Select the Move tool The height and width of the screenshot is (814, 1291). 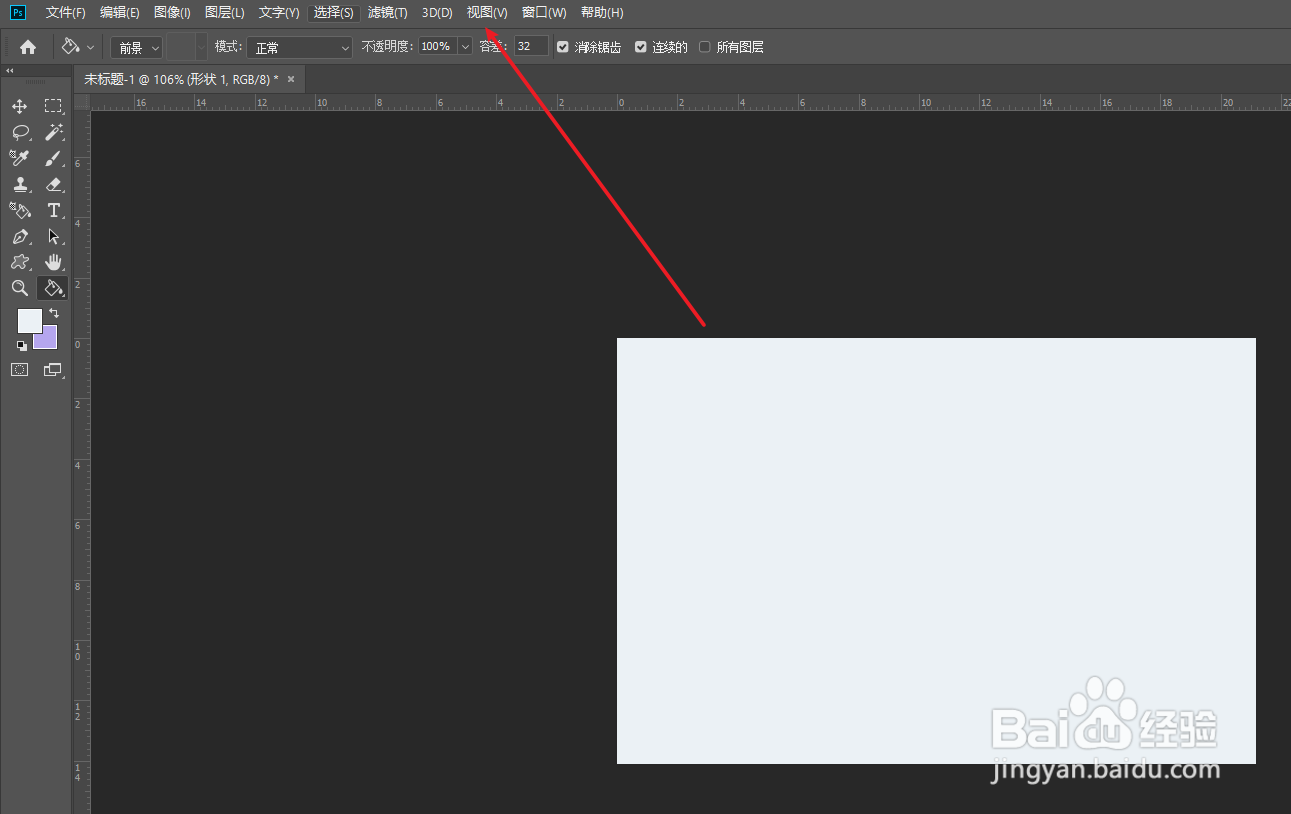[20, 105]
